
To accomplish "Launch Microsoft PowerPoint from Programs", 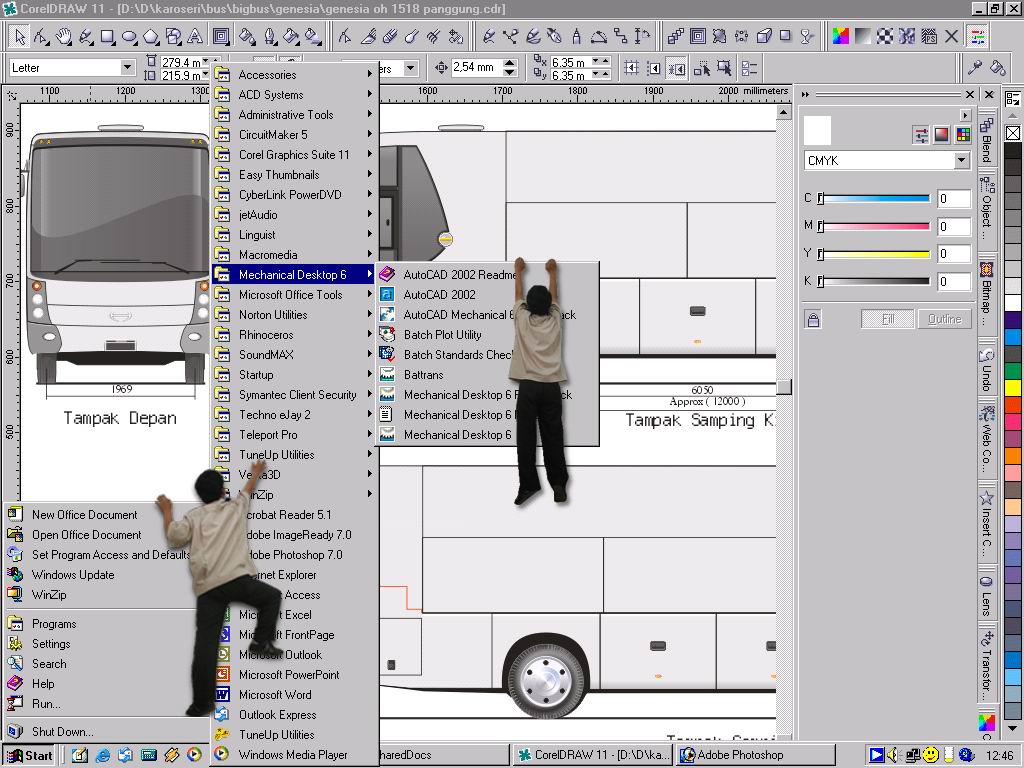I will (x=295, y=675).
